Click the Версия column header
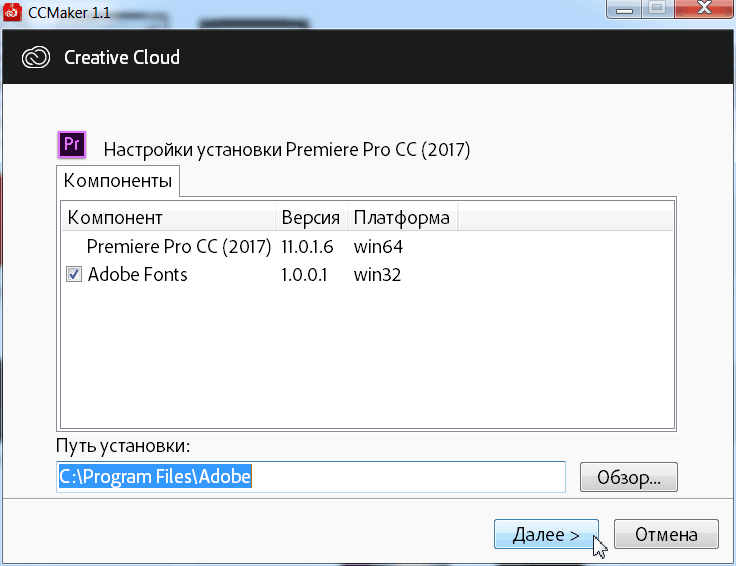The image size is (736, 566). pos(310,218)
